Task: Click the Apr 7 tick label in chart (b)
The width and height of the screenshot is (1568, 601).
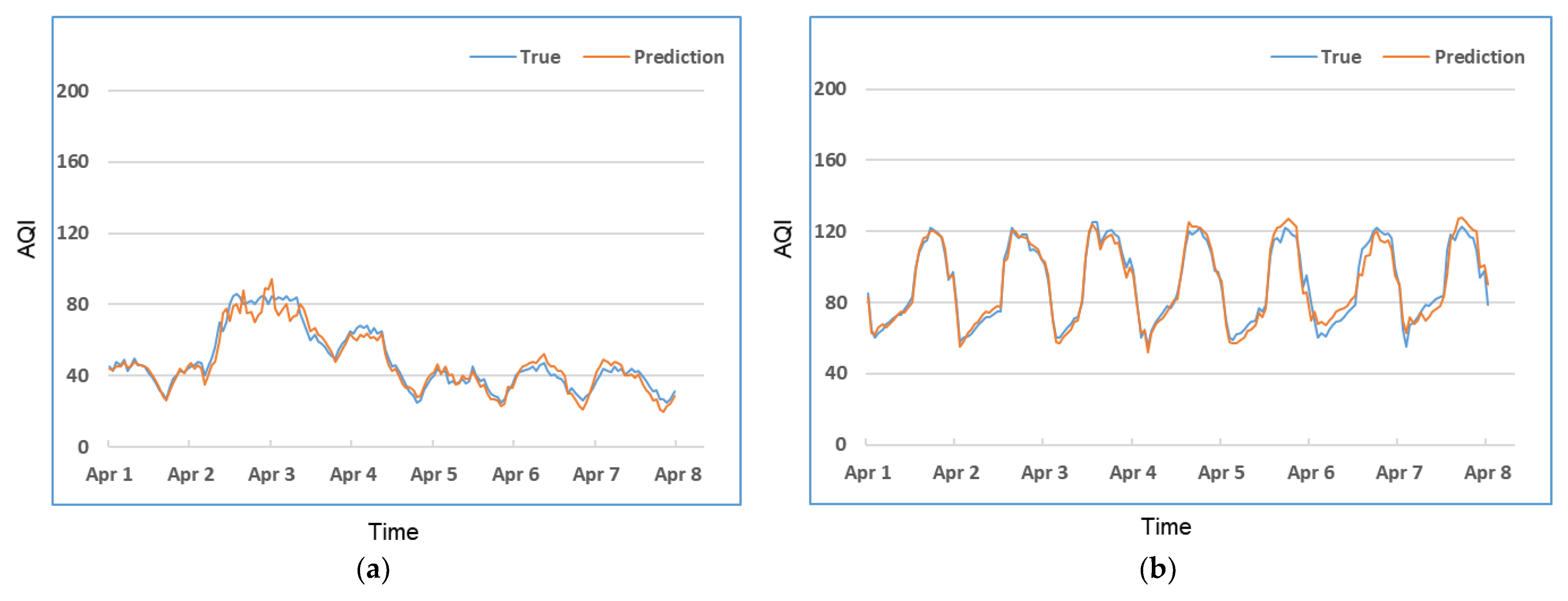Action: click(1399, 473)
